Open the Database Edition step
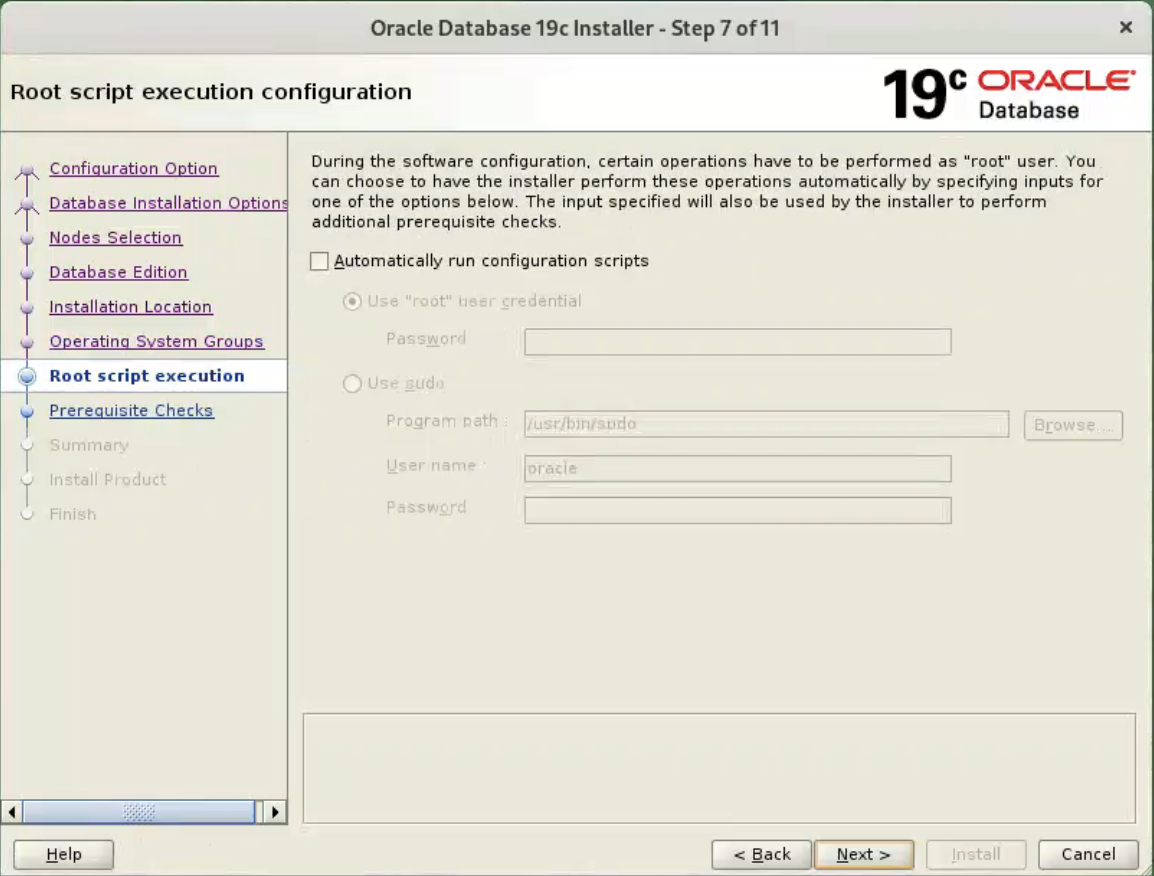The image size is (1154, 876). [118, 272]
